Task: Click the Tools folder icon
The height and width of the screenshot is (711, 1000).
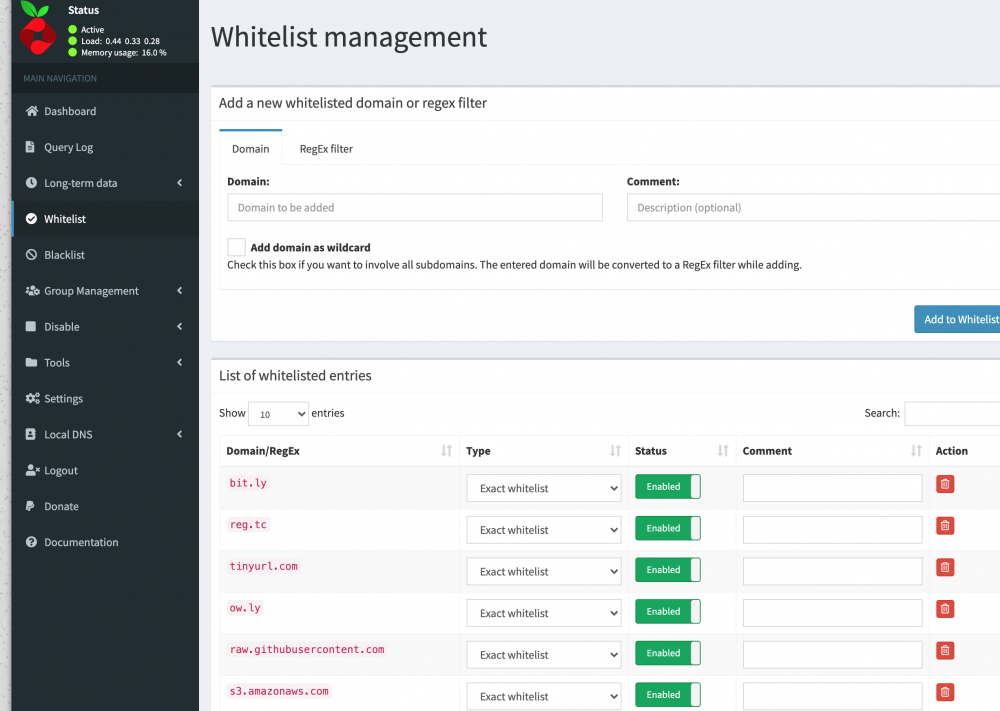Action: (31, 362)
